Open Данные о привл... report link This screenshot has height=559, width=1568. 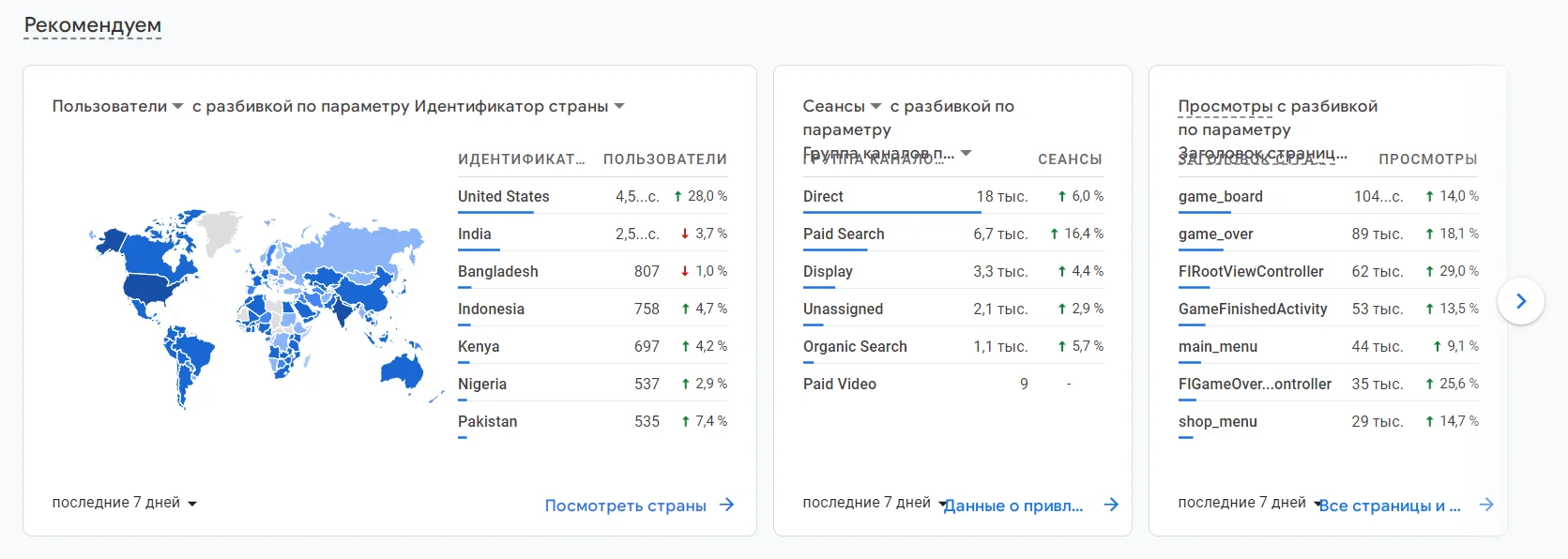coord(1013,506)
